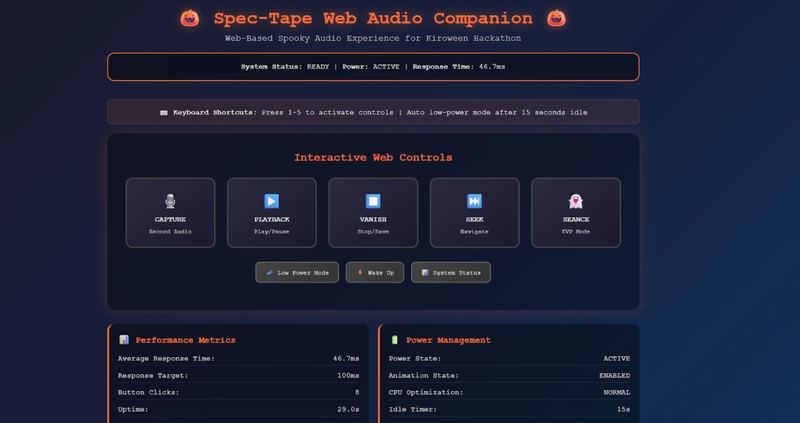
Task: Click the Capture microphone icon
Action: 170,201
